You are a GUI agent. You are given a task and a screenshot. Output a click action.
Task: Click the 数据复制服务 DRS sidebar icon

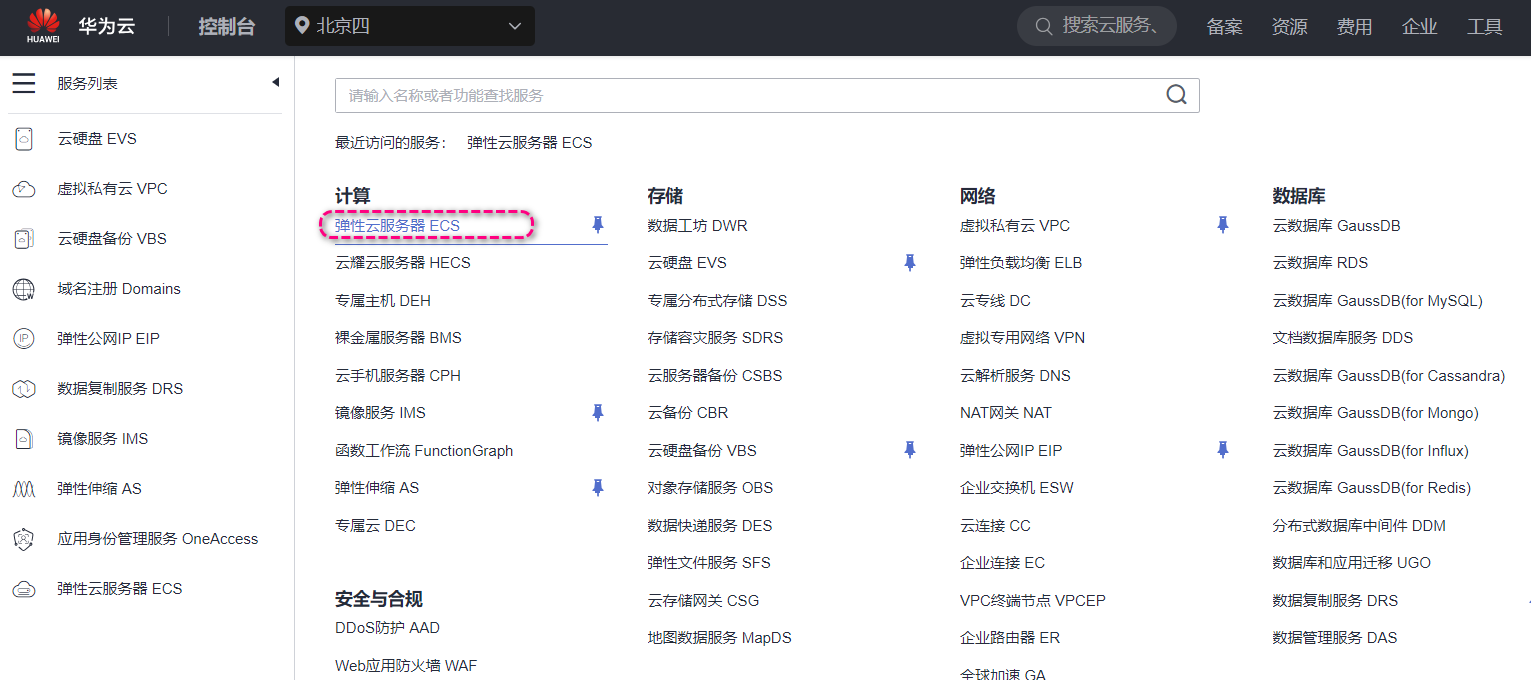pyautogui.click(x=24, y=389)
